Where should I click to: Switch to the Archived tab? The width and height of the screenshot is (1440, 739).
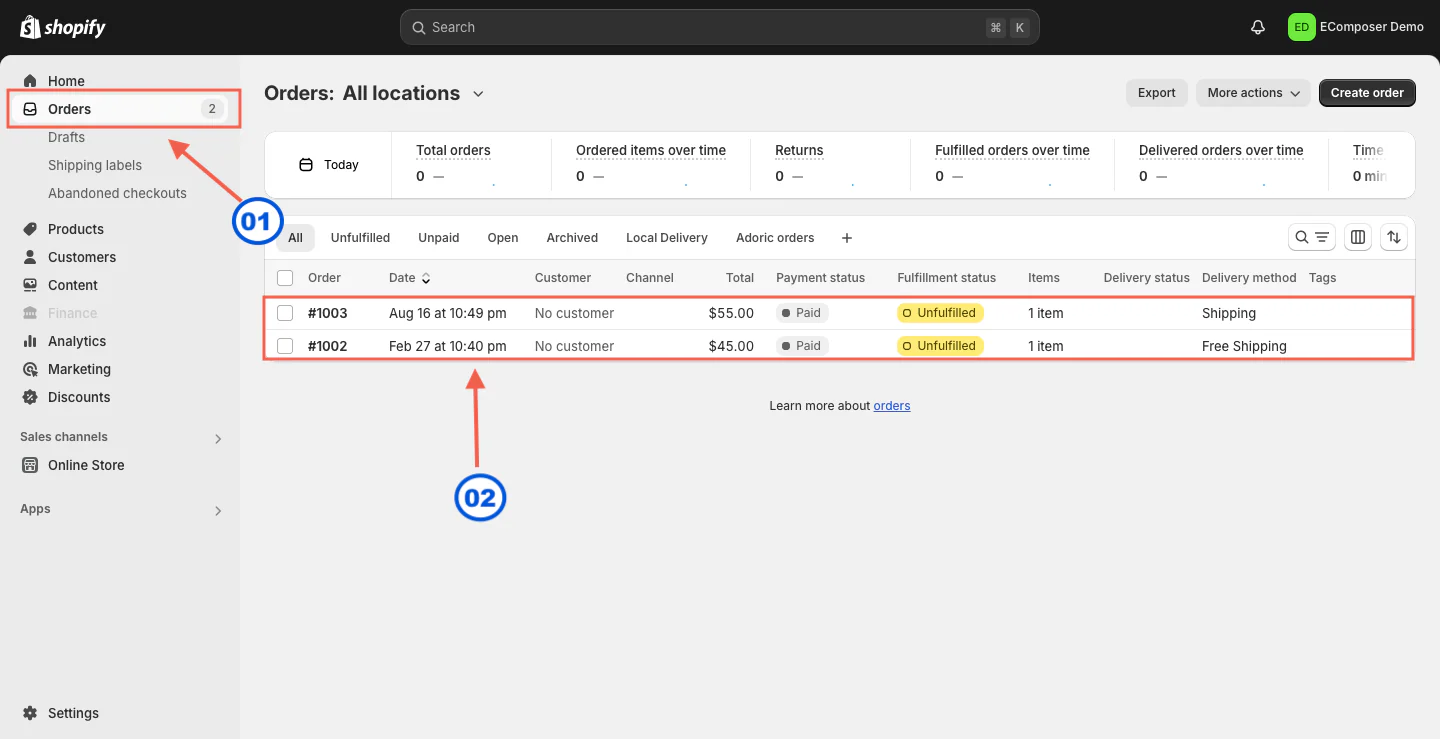tap(572, 238)
